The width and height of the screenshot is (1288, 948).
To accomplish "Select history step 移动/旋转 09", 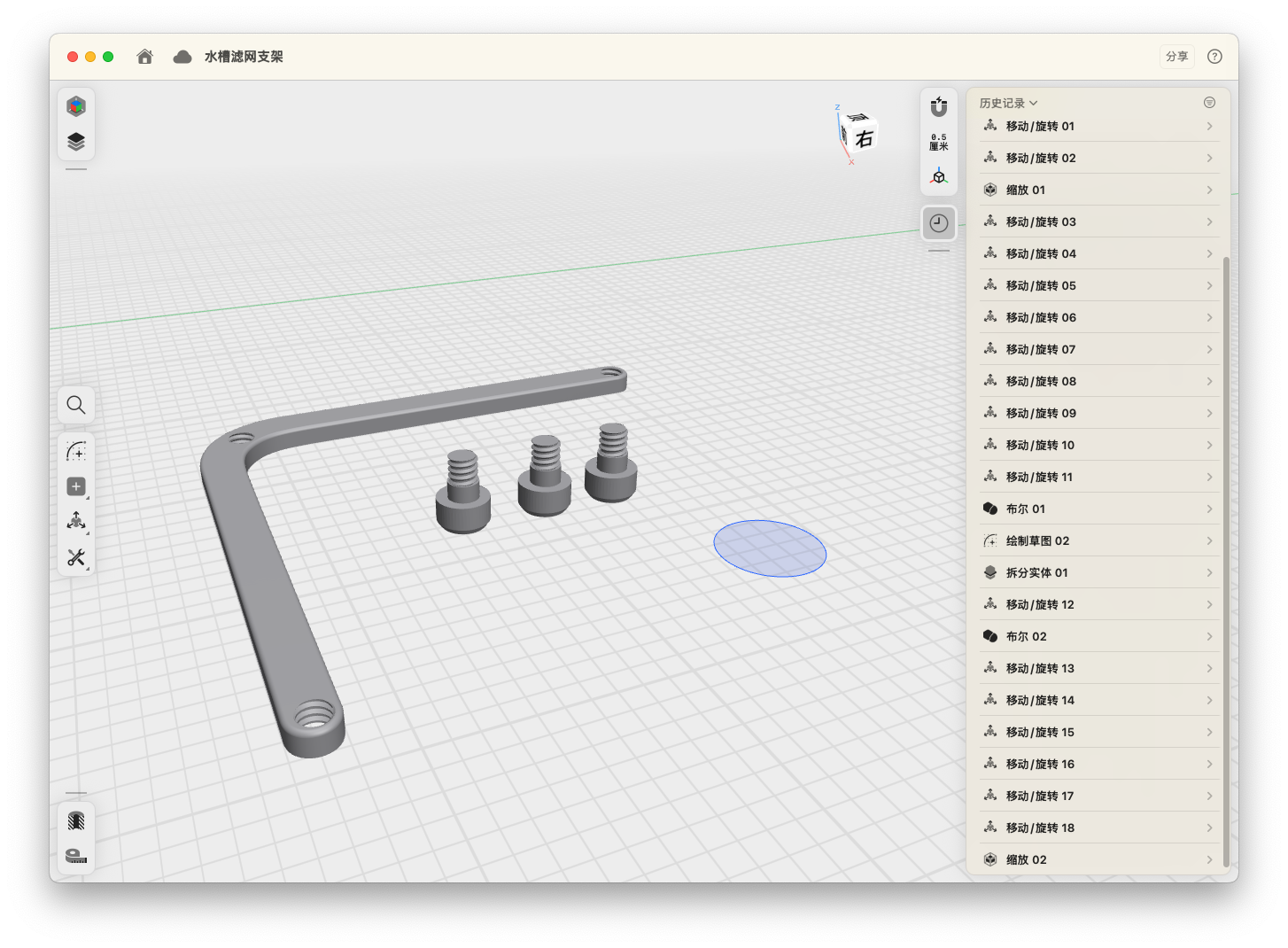I will [x=1099, y=413].
